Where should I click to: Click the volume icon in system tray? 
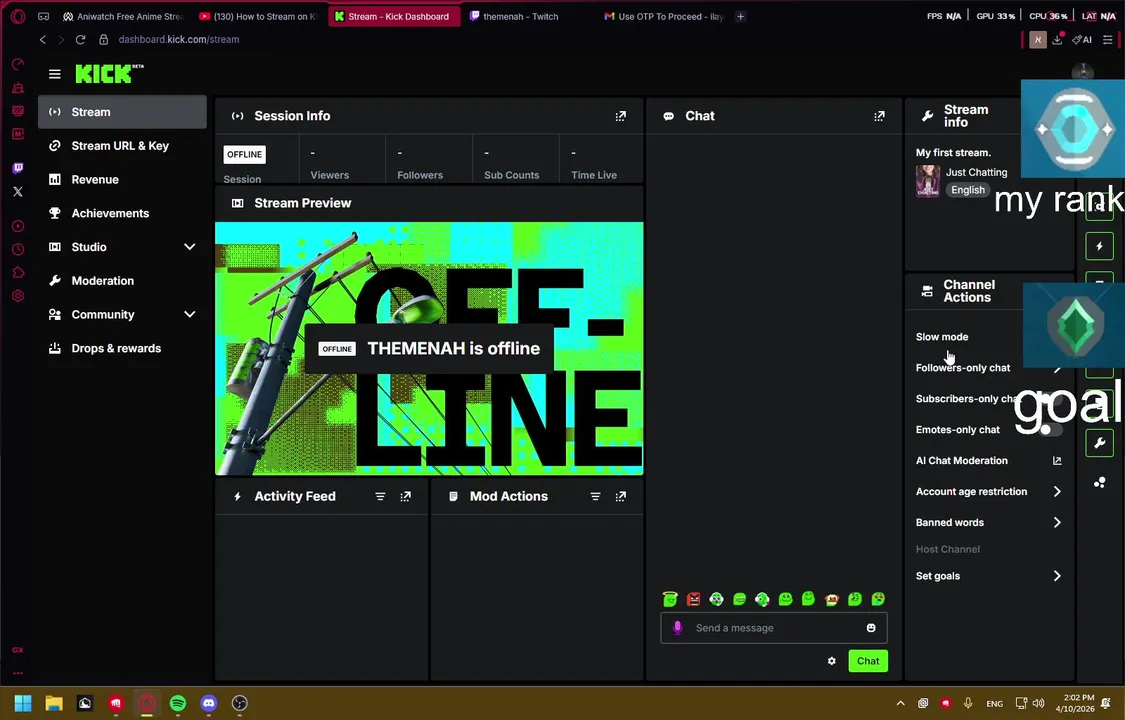point(1038,704)
